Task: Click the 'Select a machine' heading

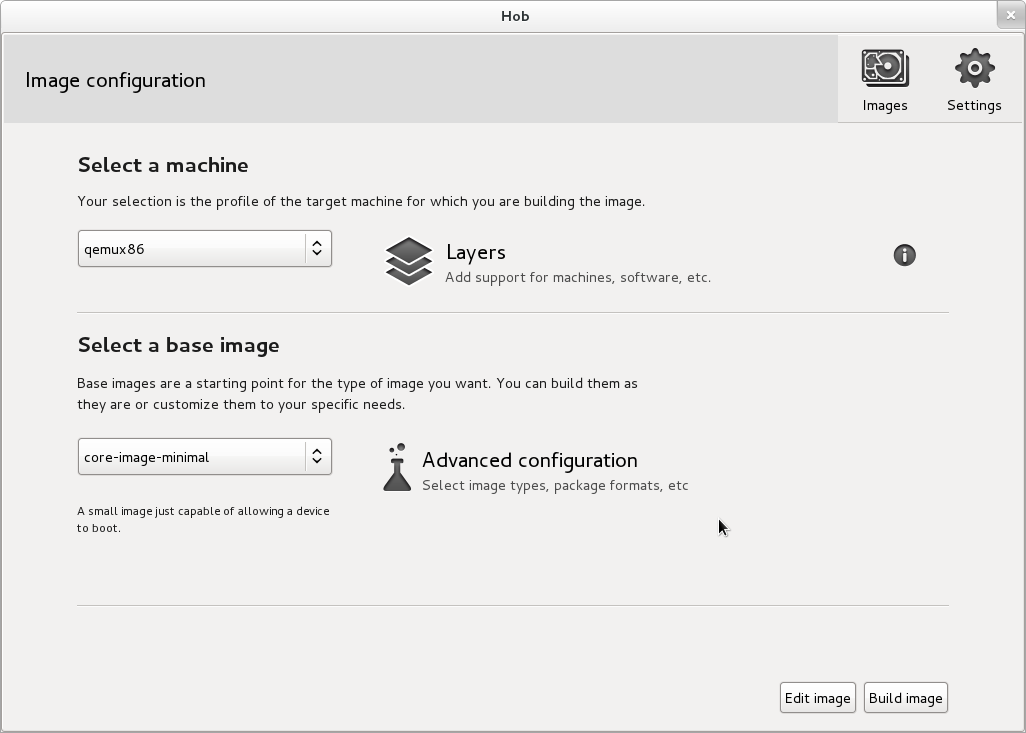Action: click(x=163, y=165)
